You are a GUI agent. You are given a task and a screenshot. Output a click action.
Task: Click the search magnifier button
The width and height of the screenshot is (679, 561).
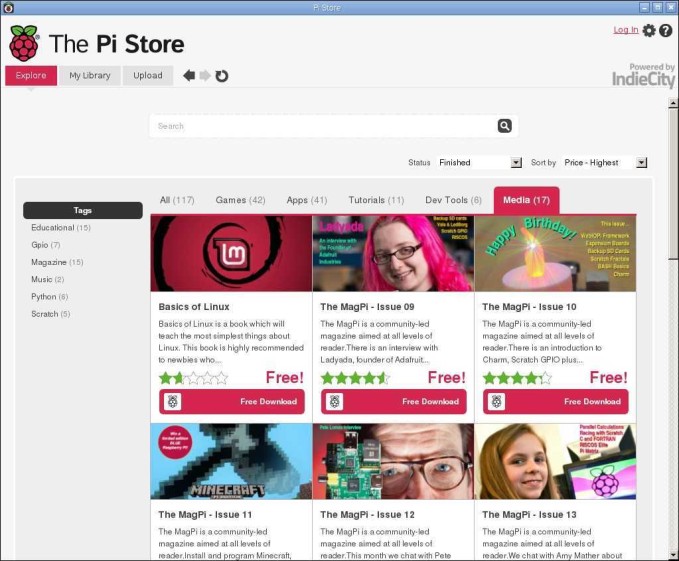point(504,126)
